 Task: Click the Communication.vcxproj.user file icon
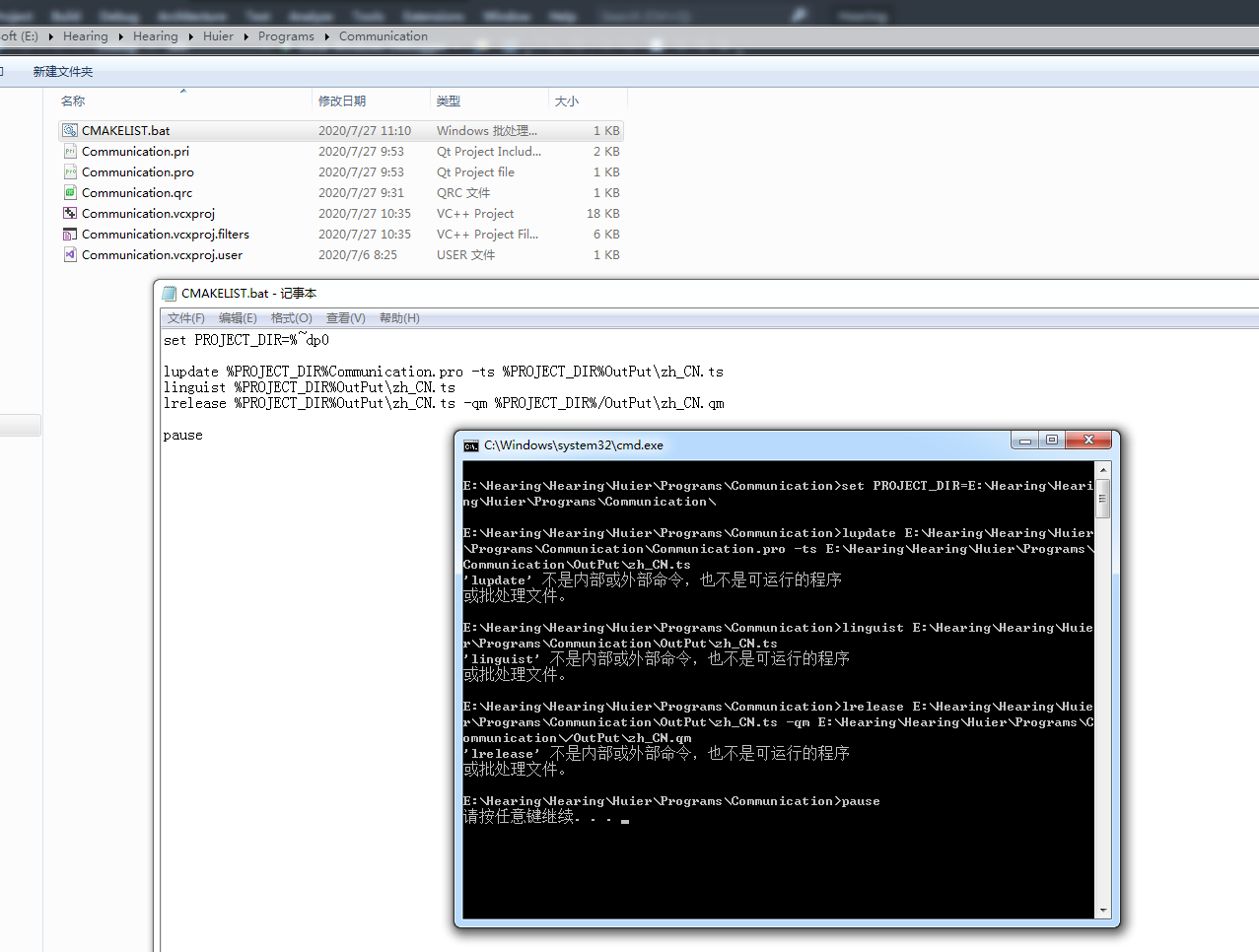point(70,254)
